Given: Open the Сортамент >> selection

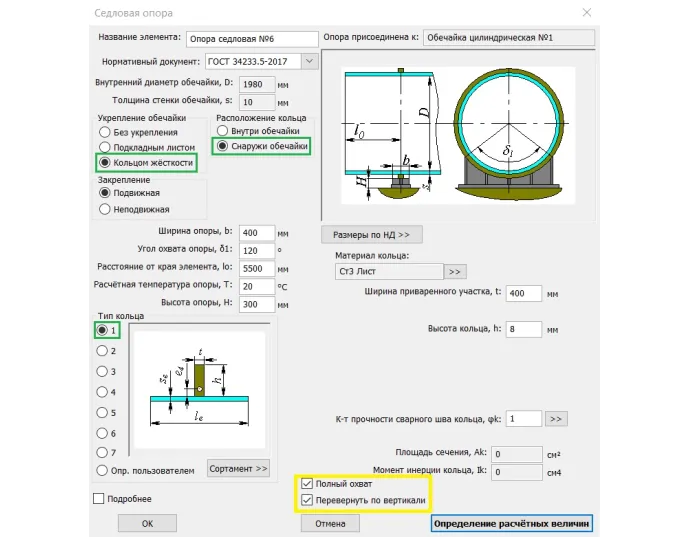Looking at the screenshot, I should [x=239, y=467].
